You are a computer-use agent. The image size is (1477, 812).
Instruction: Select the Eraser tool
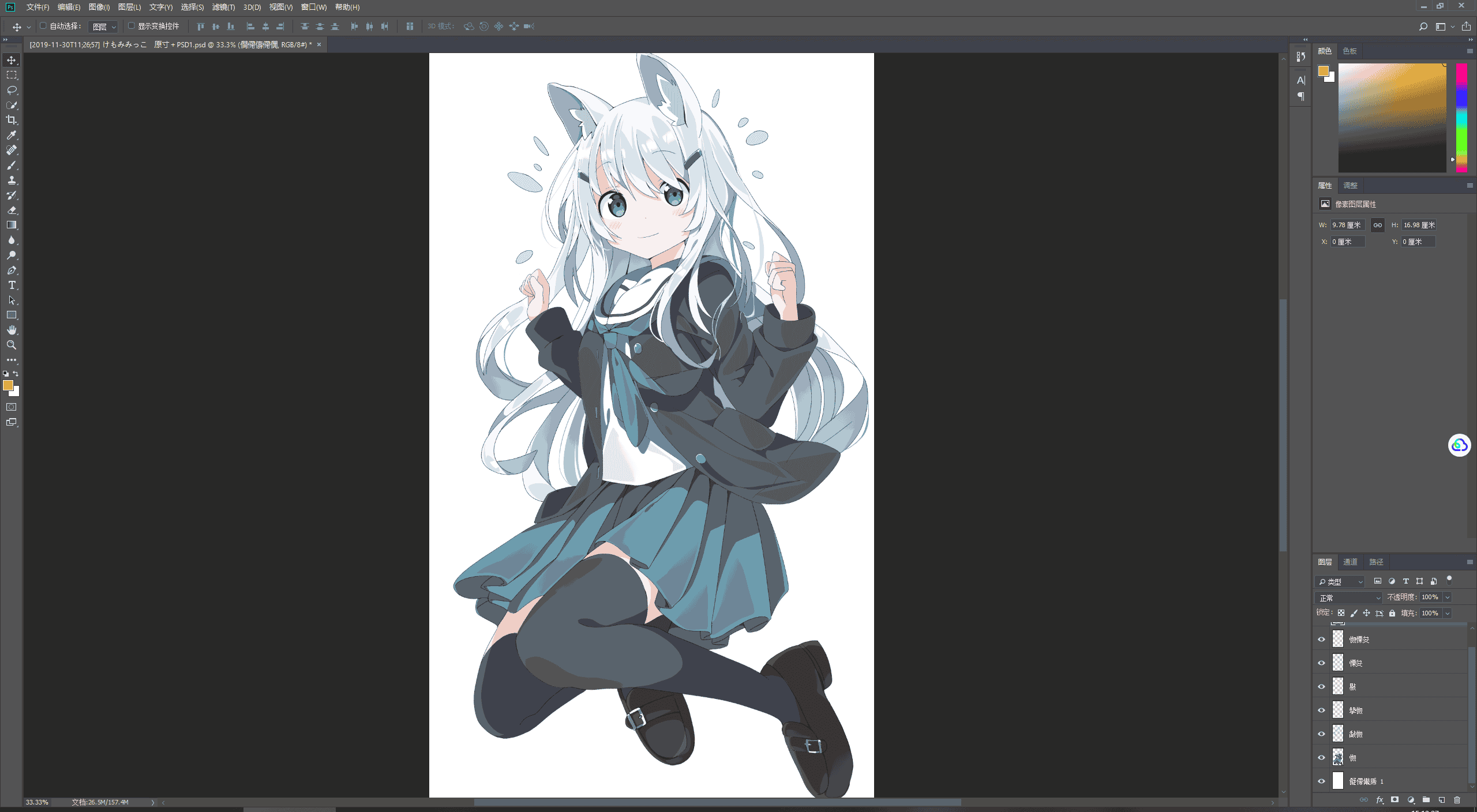[12, 210]
